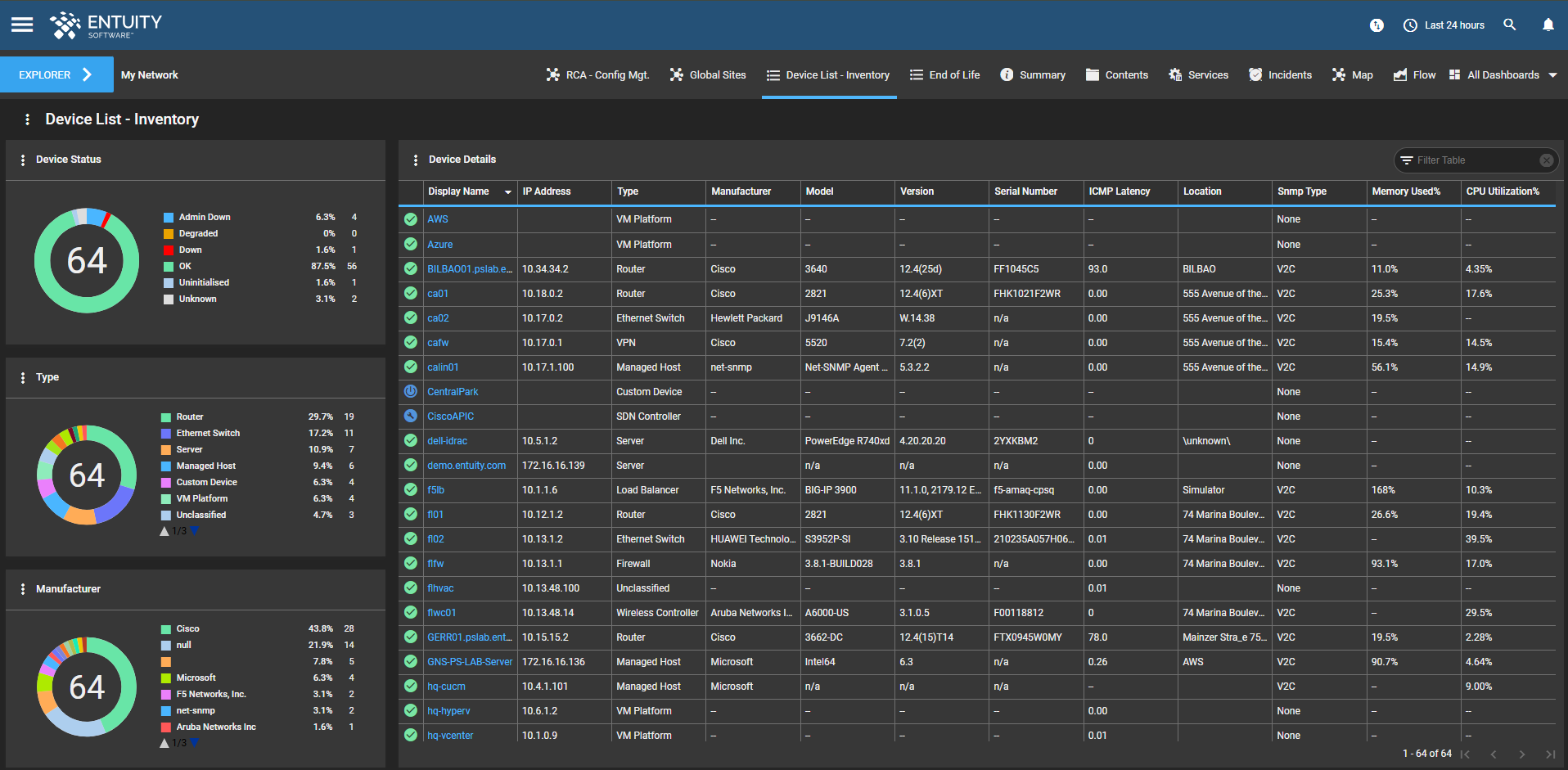Click the Entuity Software logo

click(106, 25)
